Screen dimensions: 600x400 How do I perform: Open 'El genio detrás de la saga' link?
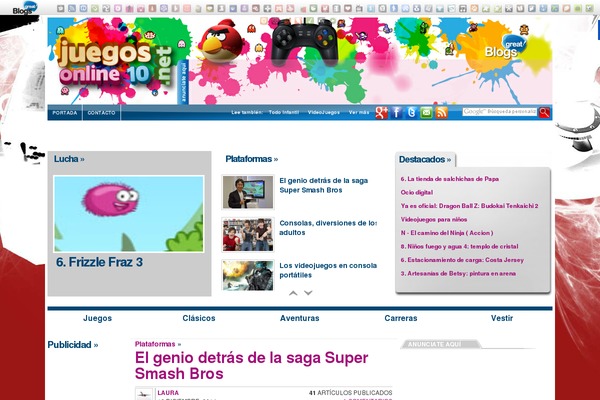324,185
